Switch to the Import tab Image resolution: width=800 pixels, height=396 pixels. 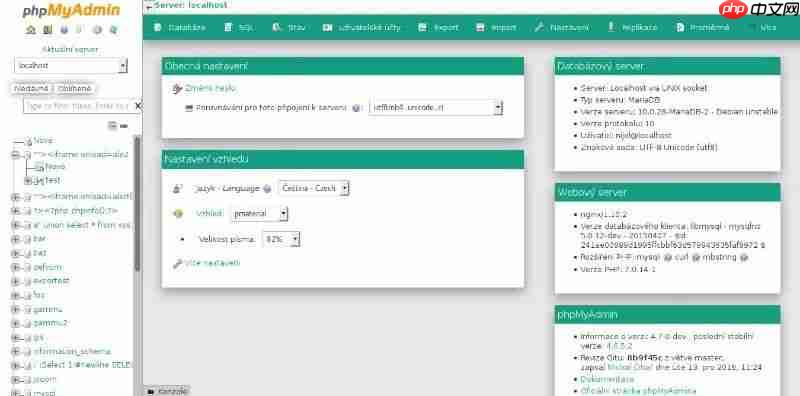click(x=496, y=28)
